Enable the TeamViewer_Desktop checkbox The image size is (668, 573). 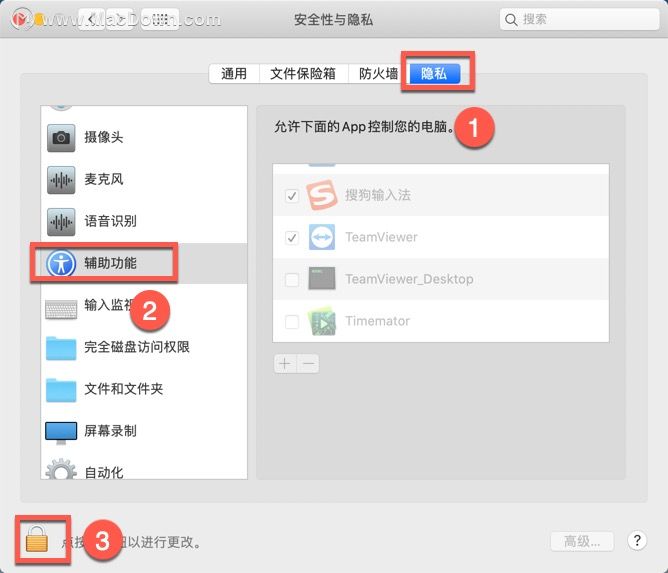(292, 279)
